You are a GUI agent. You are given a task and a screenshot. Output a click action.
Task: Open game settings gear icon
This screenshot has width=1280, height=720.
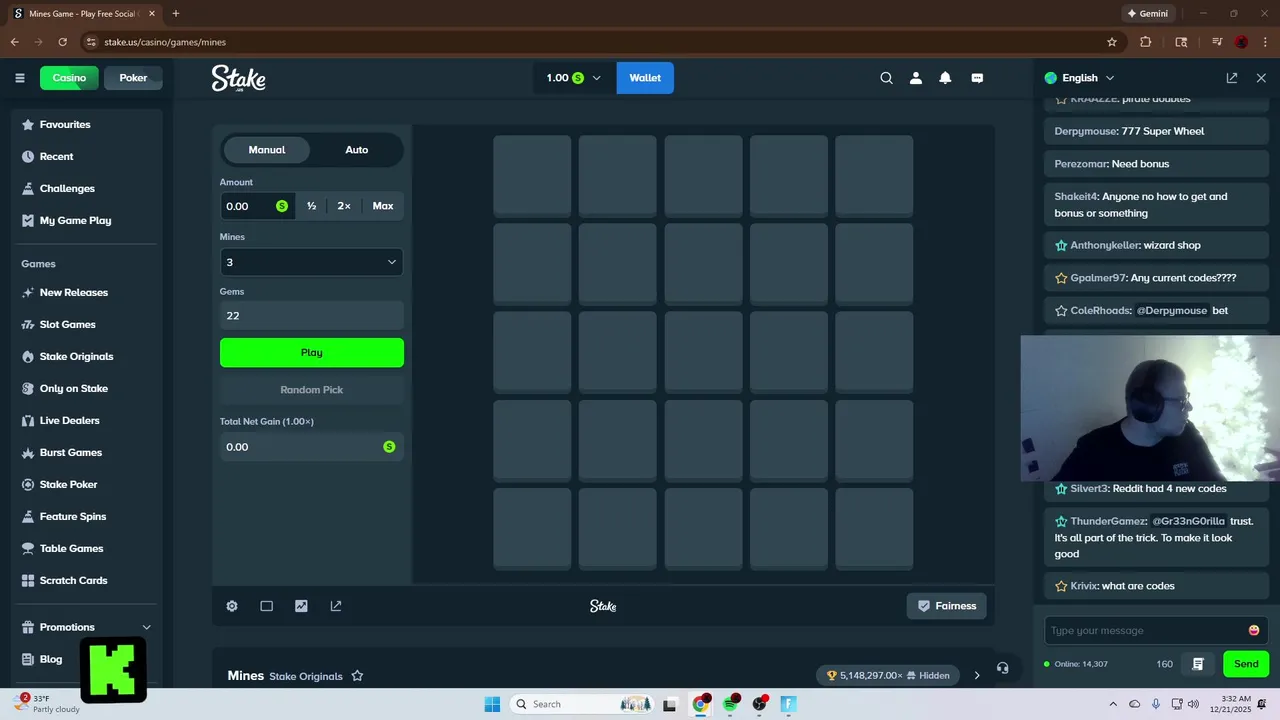(232, 606)
